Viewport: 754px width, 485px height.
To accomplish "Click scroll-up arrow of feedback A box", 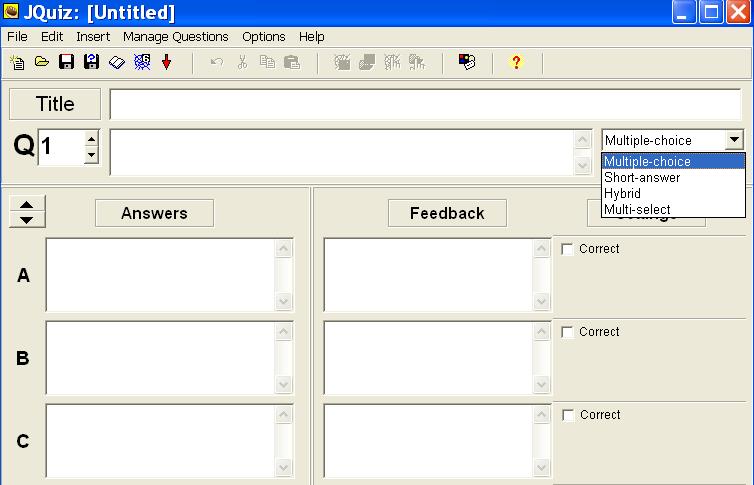I will (x=541, y=249).
